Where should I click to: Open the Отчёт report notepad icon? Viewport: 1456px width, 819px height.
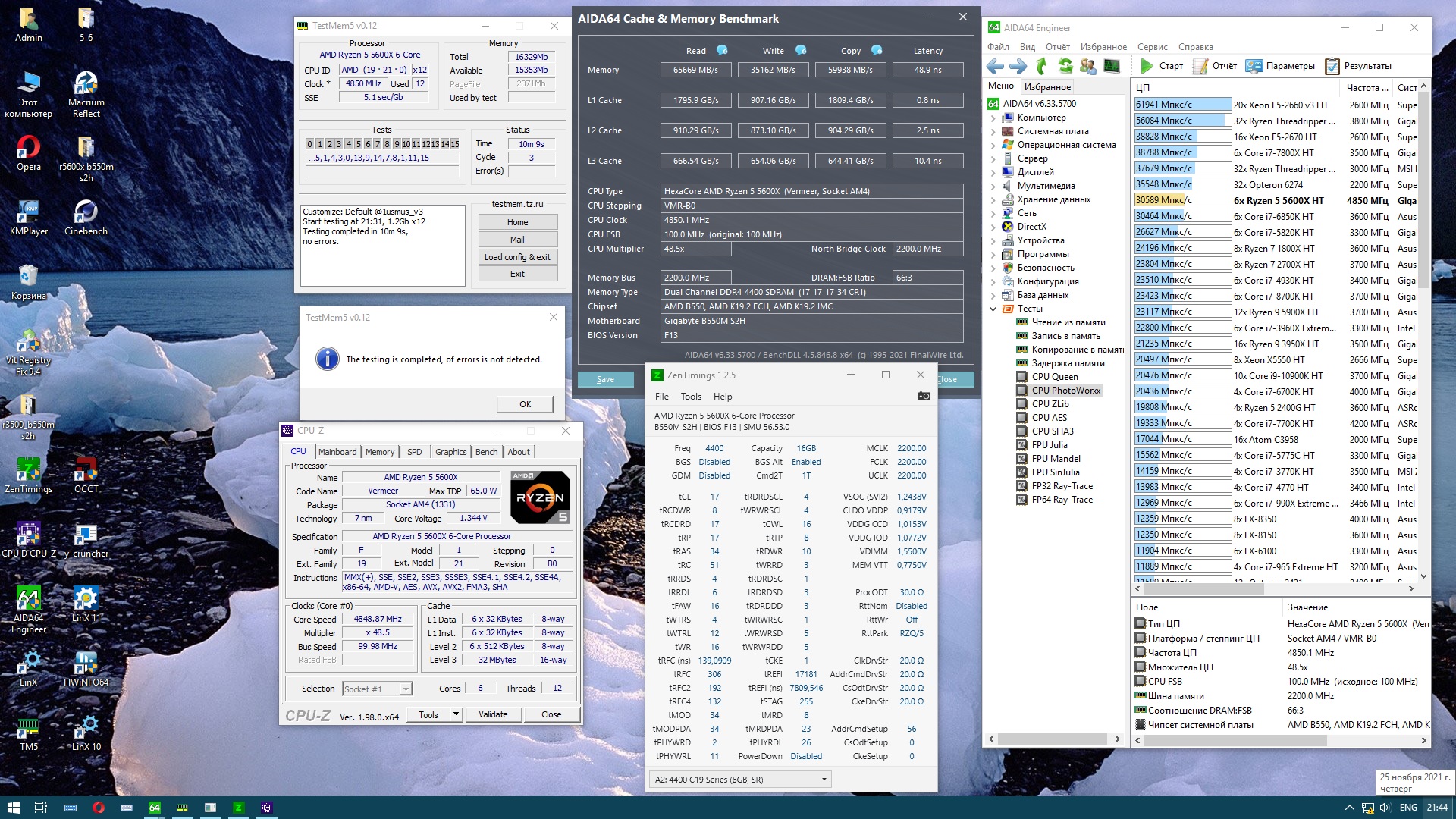[x=1200, y=66]
